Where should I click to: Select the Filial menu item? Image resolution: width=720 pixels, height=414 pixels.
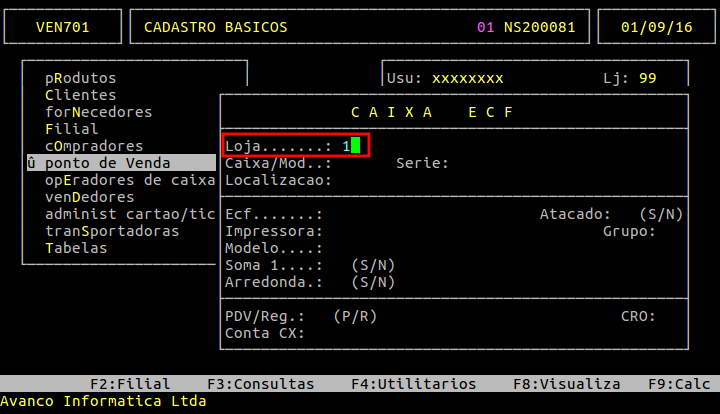(71, 129)
